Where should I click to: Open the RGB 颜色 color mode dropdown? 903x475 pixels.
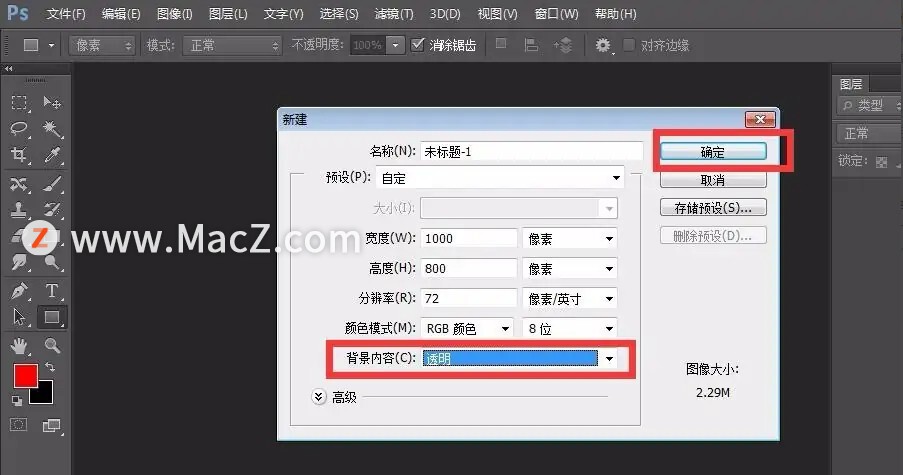click(x=466, y=328)
